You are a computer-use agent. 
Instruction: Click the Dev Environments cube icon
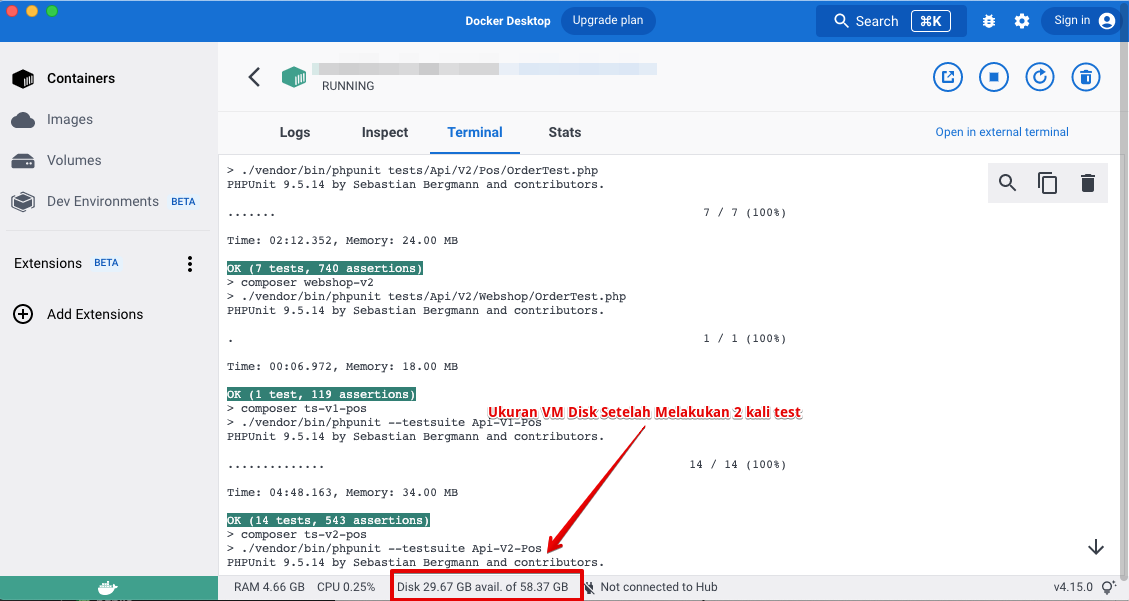pos(23,202)
